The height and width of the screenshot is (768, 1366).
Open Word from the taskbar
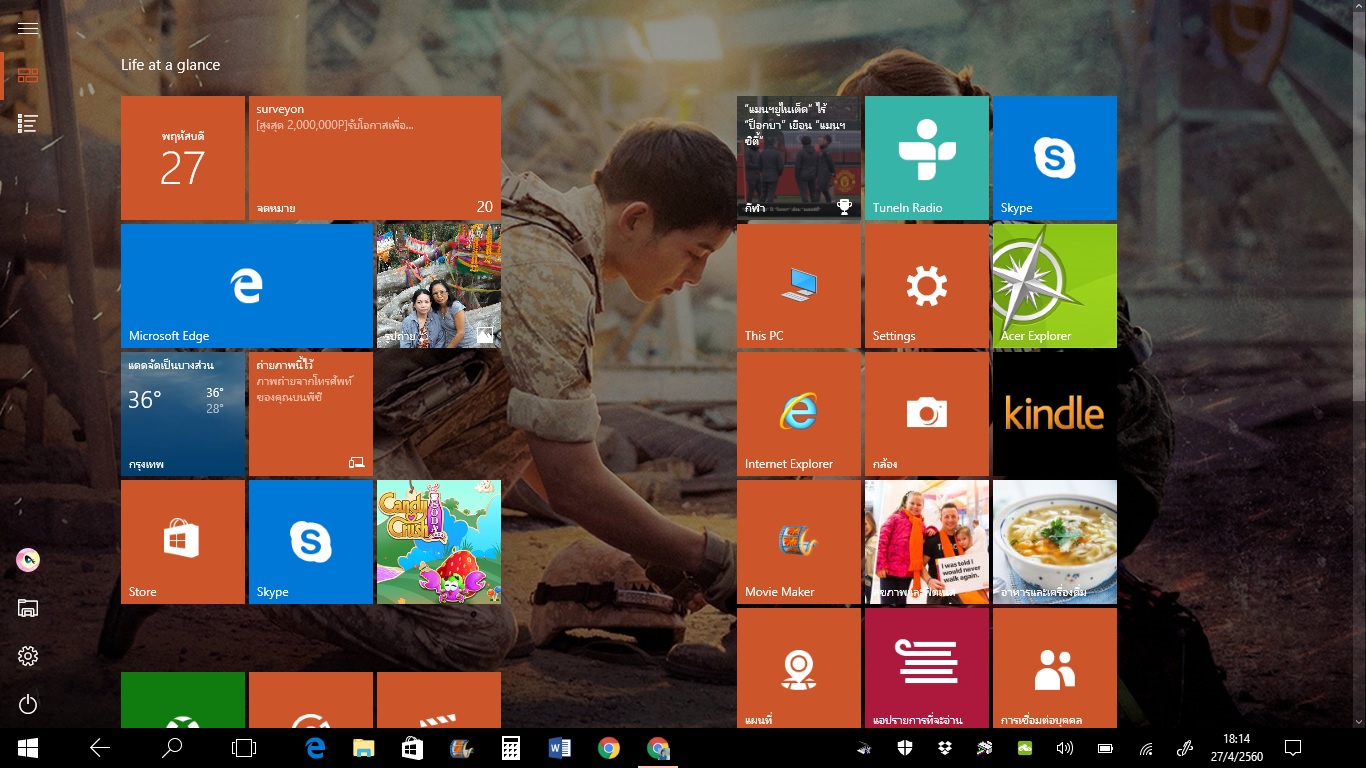[560, 748]
